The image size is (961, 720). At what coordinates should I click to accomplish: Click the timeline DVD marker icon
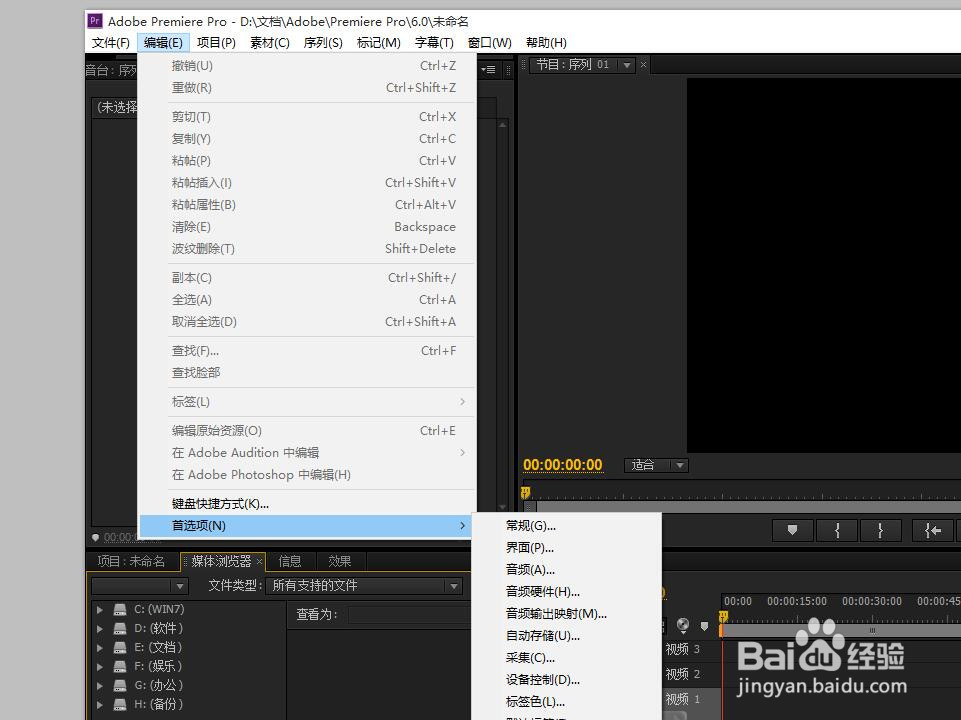683,625
